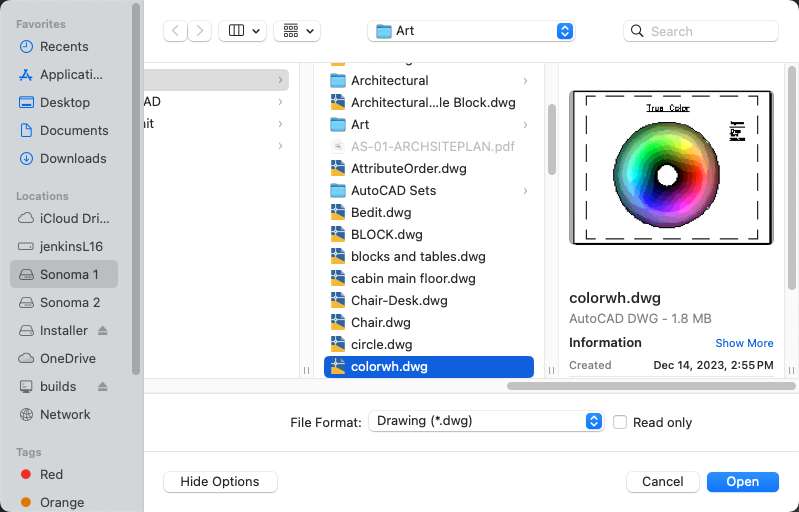Viewport: 799px width, 512px height.
Task: Open the File Format dropdown
Action: point(485,421)
